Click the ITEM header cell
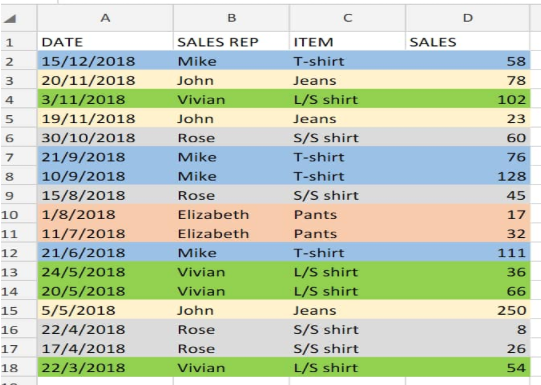 (x=347, y=42)
